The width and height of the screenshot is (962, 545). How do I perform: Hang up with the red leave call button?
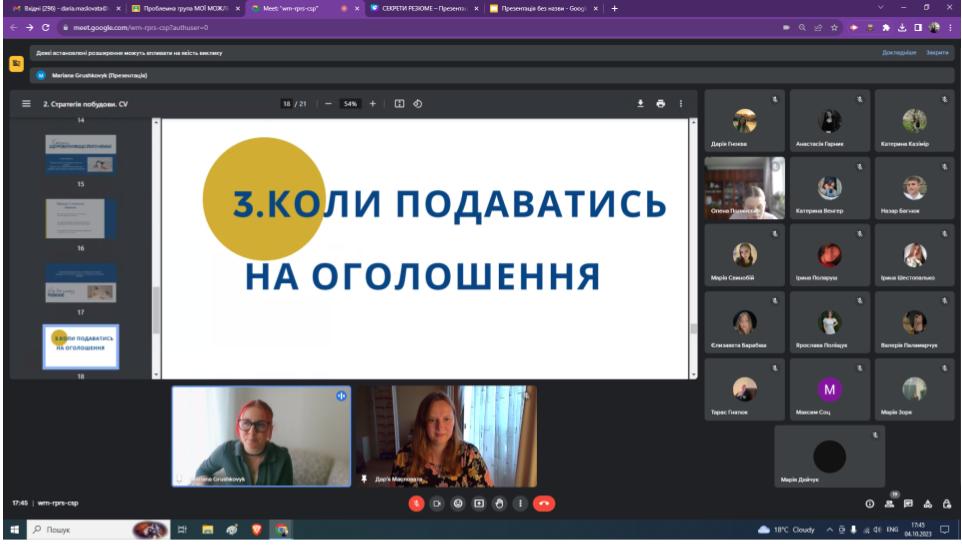pyautogui.click(x=544, y=503)
